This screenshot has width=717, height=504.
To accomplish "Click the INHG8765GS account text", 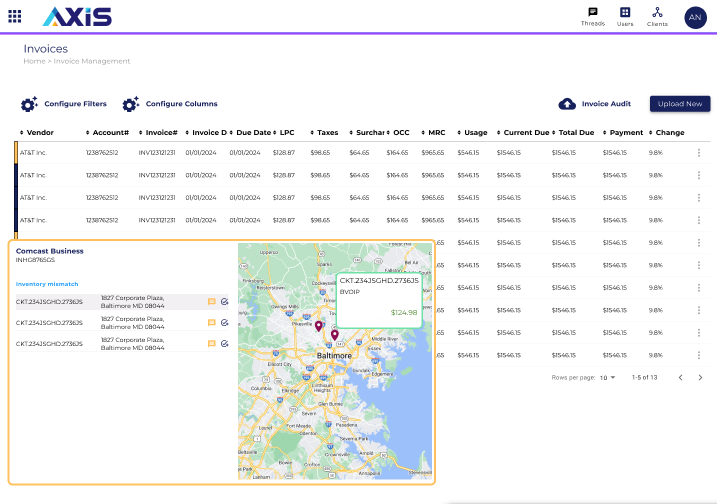I will [35, 260].
